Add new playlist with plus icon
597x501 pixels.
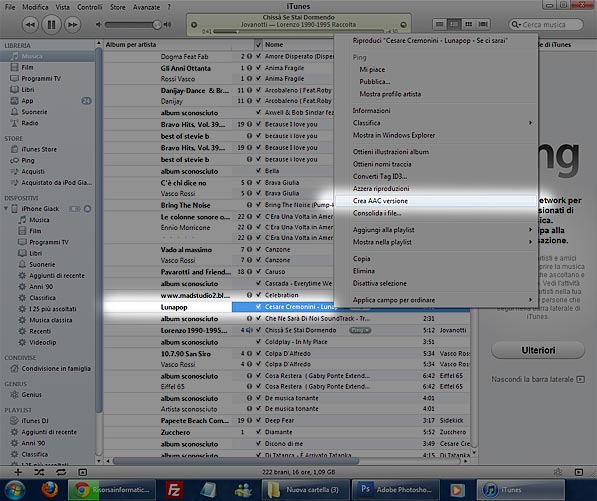pos(18,472)
